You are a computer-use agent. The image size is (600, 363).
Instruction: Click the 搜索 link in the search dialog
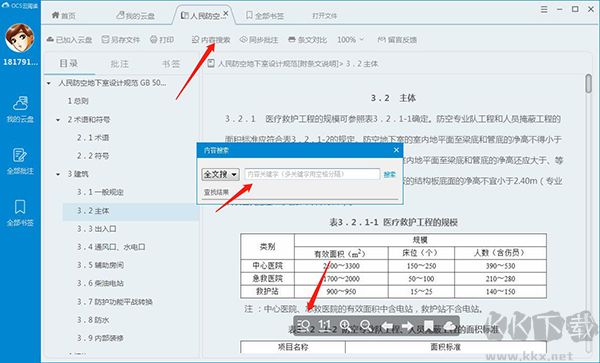(390, 174)
